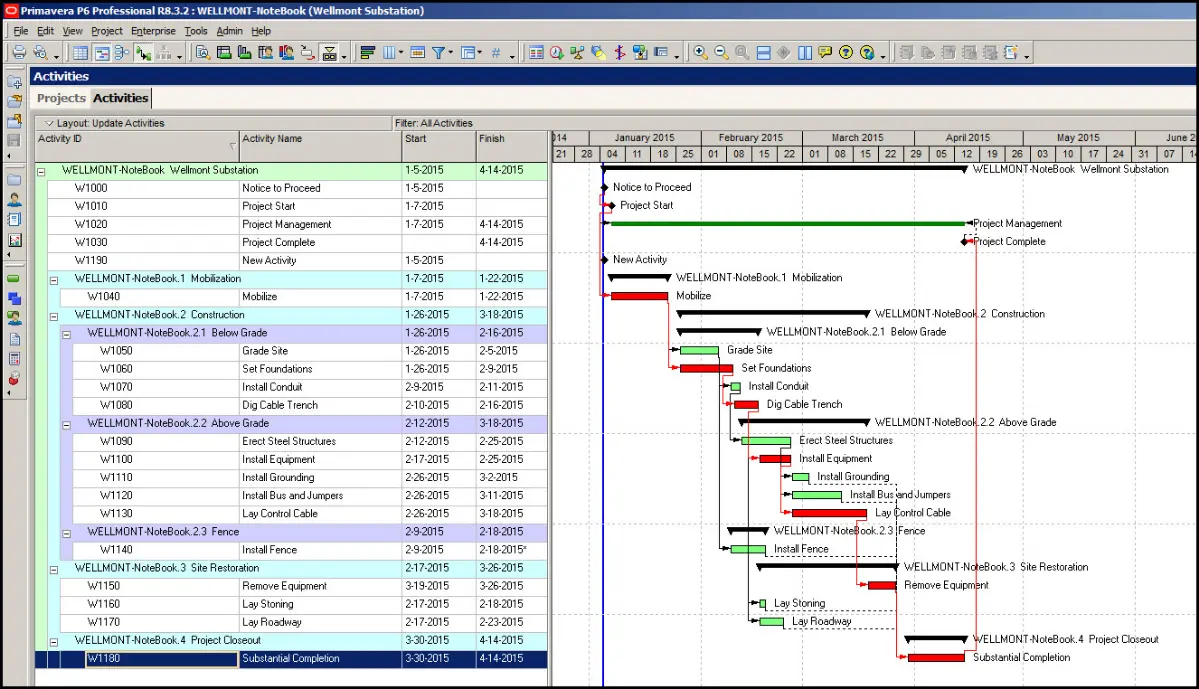Show the Activity Network view
Image resolution: width=1199 pixels, height=689 pixels.
pyautogui.click(x=122, y=53)
